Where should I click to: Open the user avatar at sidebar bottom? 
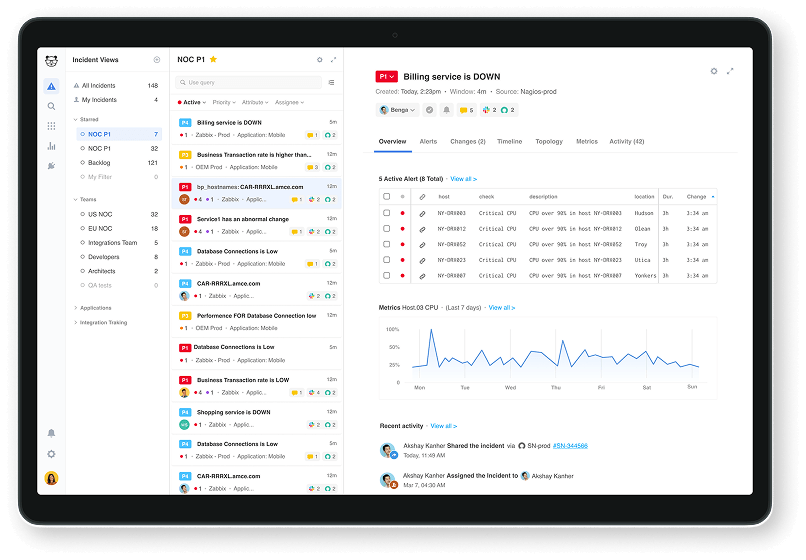tap(51, 478)
